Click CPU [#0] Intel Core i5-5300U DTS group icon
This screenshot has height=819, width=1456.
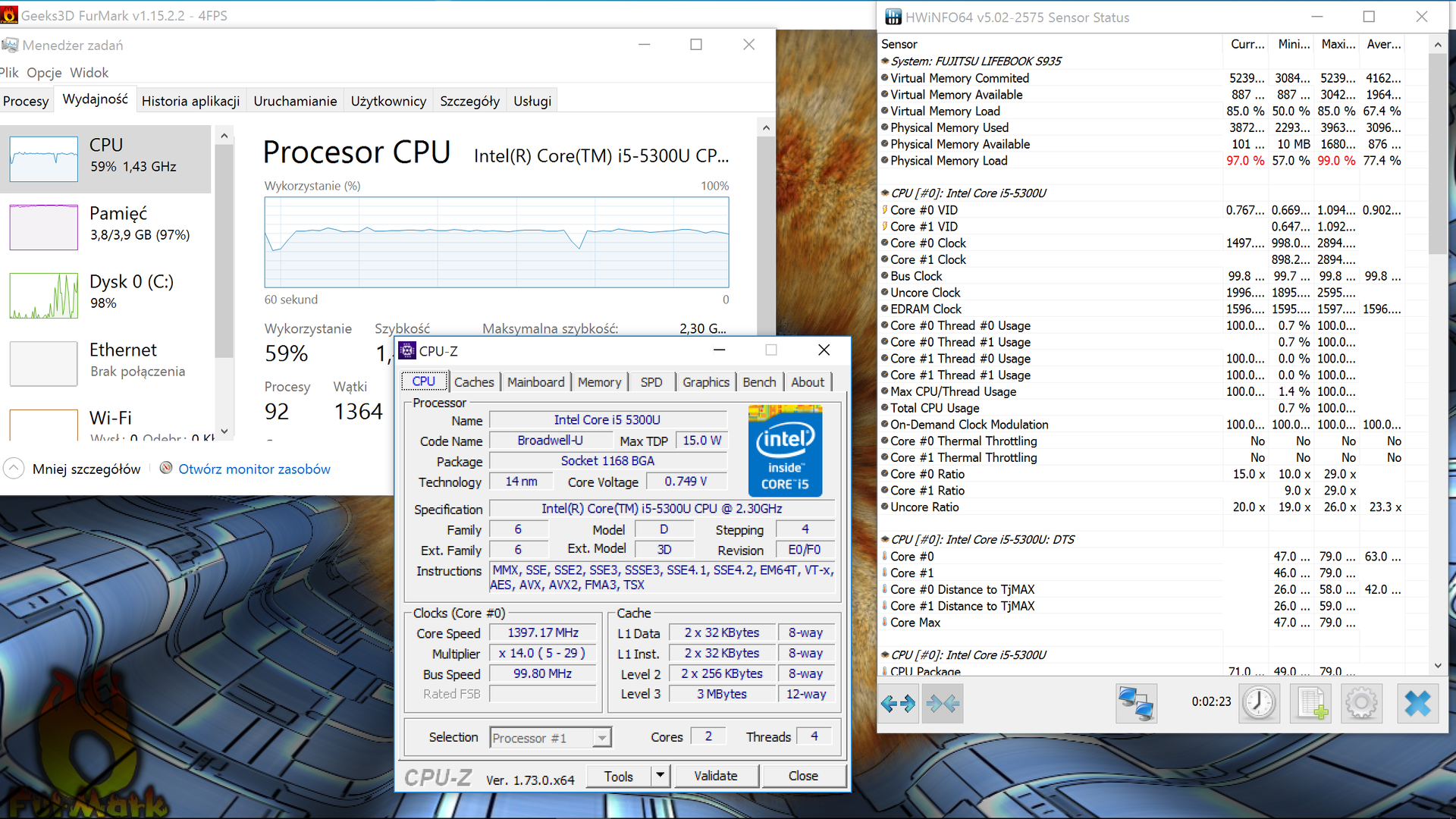click(885, 540)
